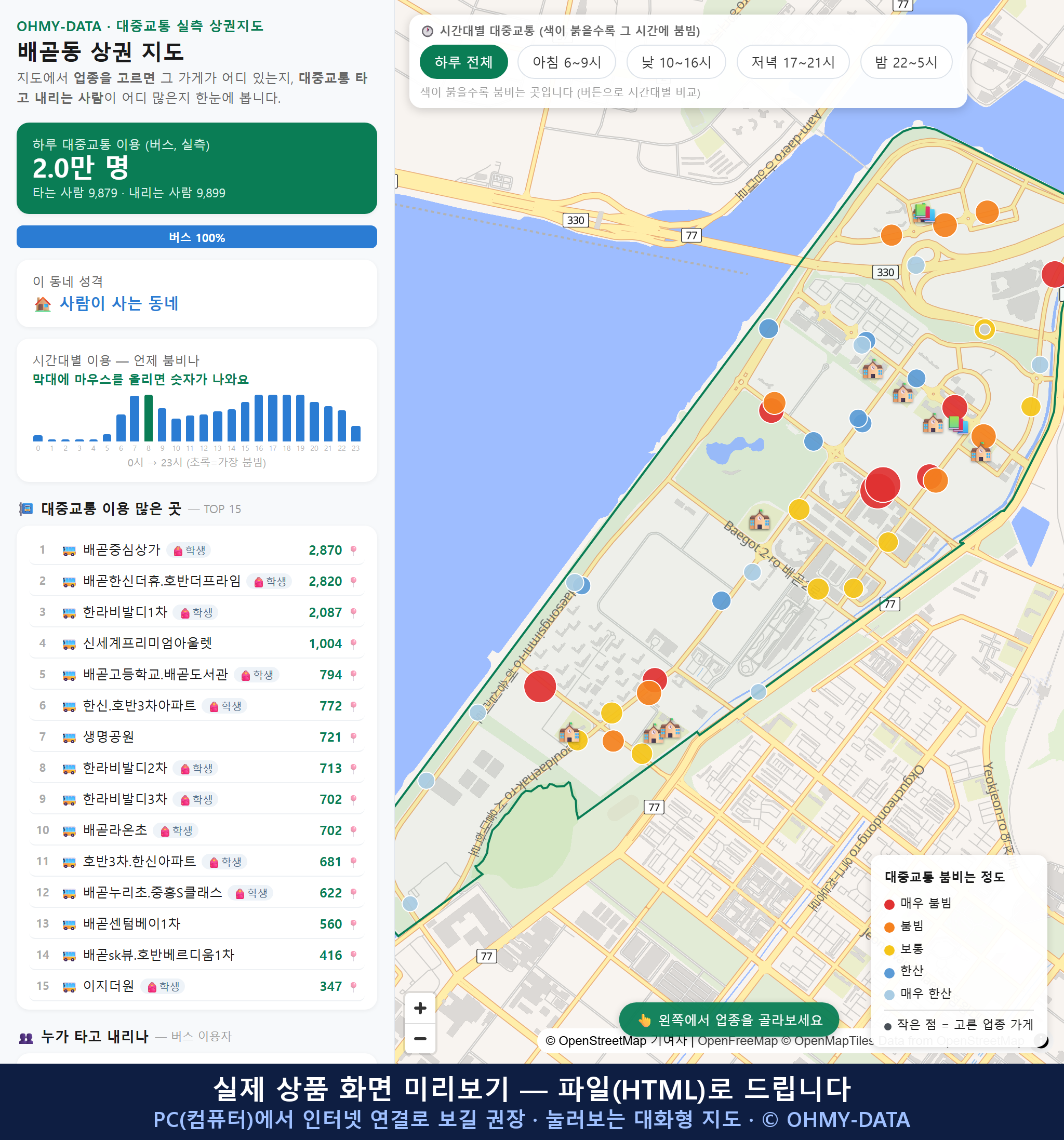Click the 보통 yellow legend swatch
Viewport: 1064px width, 1140px height.
pyautogui.click(x=889, y=950)
